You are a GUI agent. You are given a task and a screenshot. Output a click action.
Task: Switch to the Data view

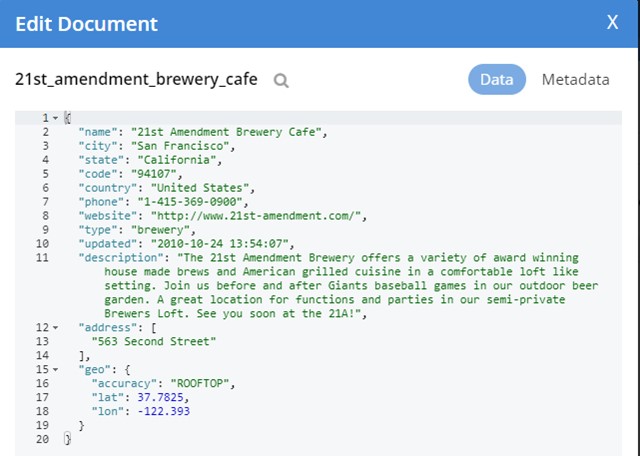click(x=496, y=79)
